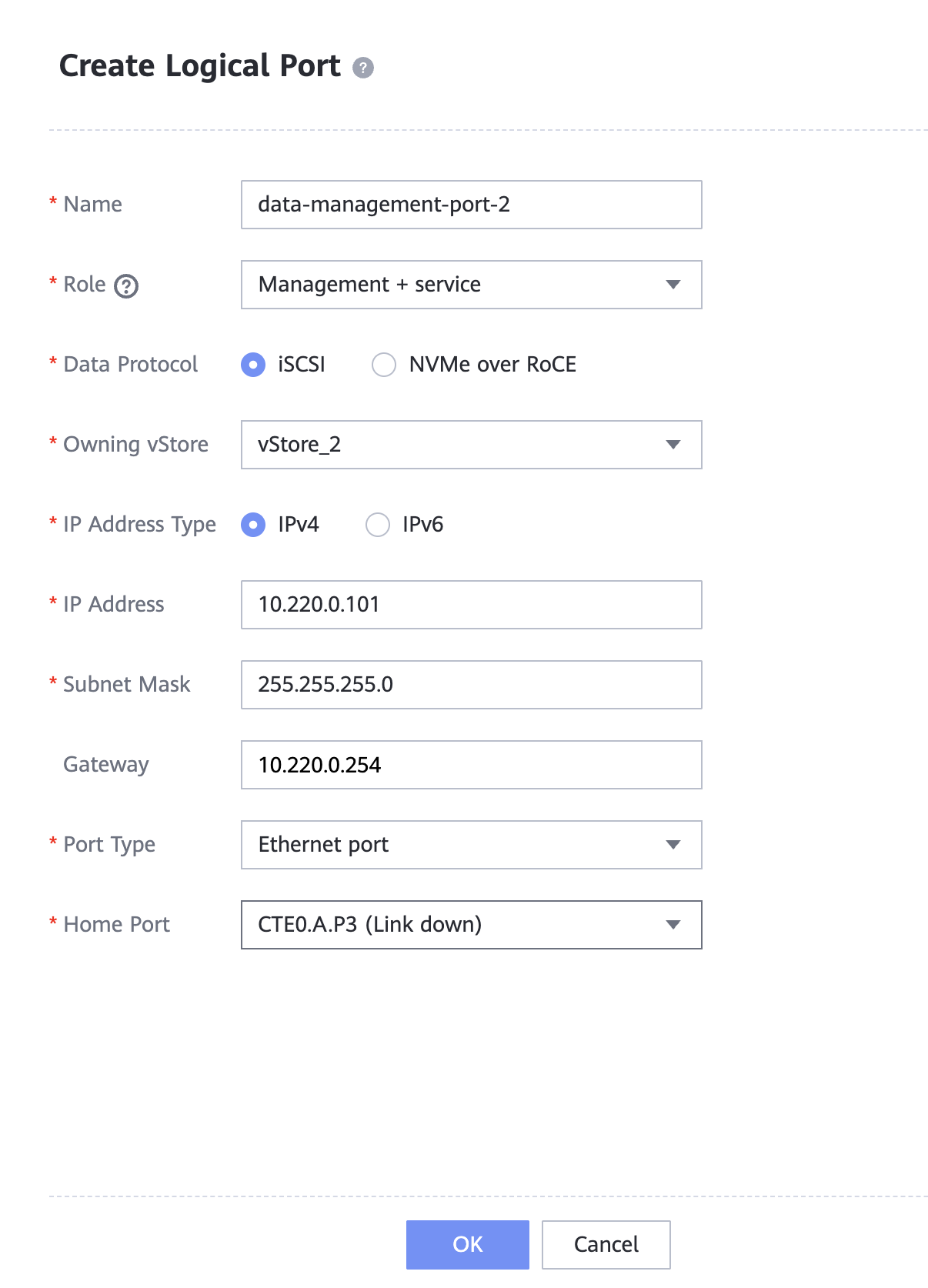Screen dimensions: 928x1288
Task: Click the IP Address field 10.220.0.101
Action: pos(471,605)
